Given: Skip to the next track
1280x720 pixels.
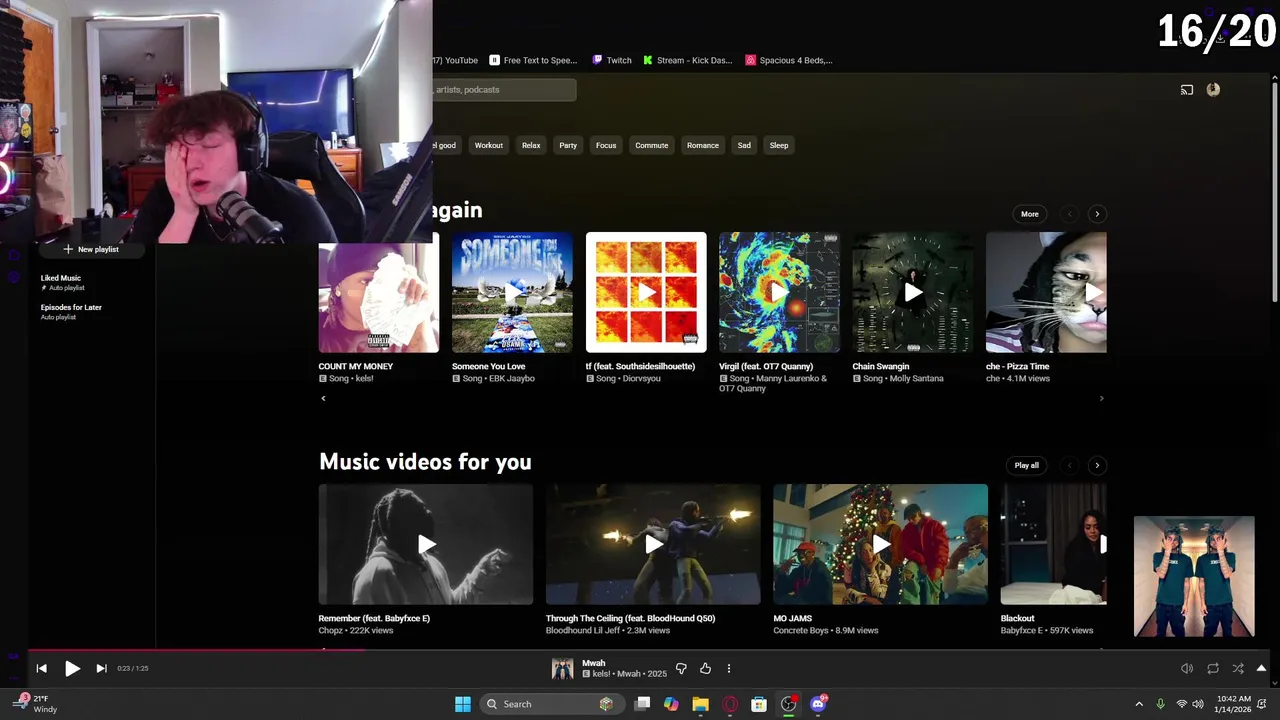Looking at the screenshot, I should pyautogui.click(x=101, y=668).
